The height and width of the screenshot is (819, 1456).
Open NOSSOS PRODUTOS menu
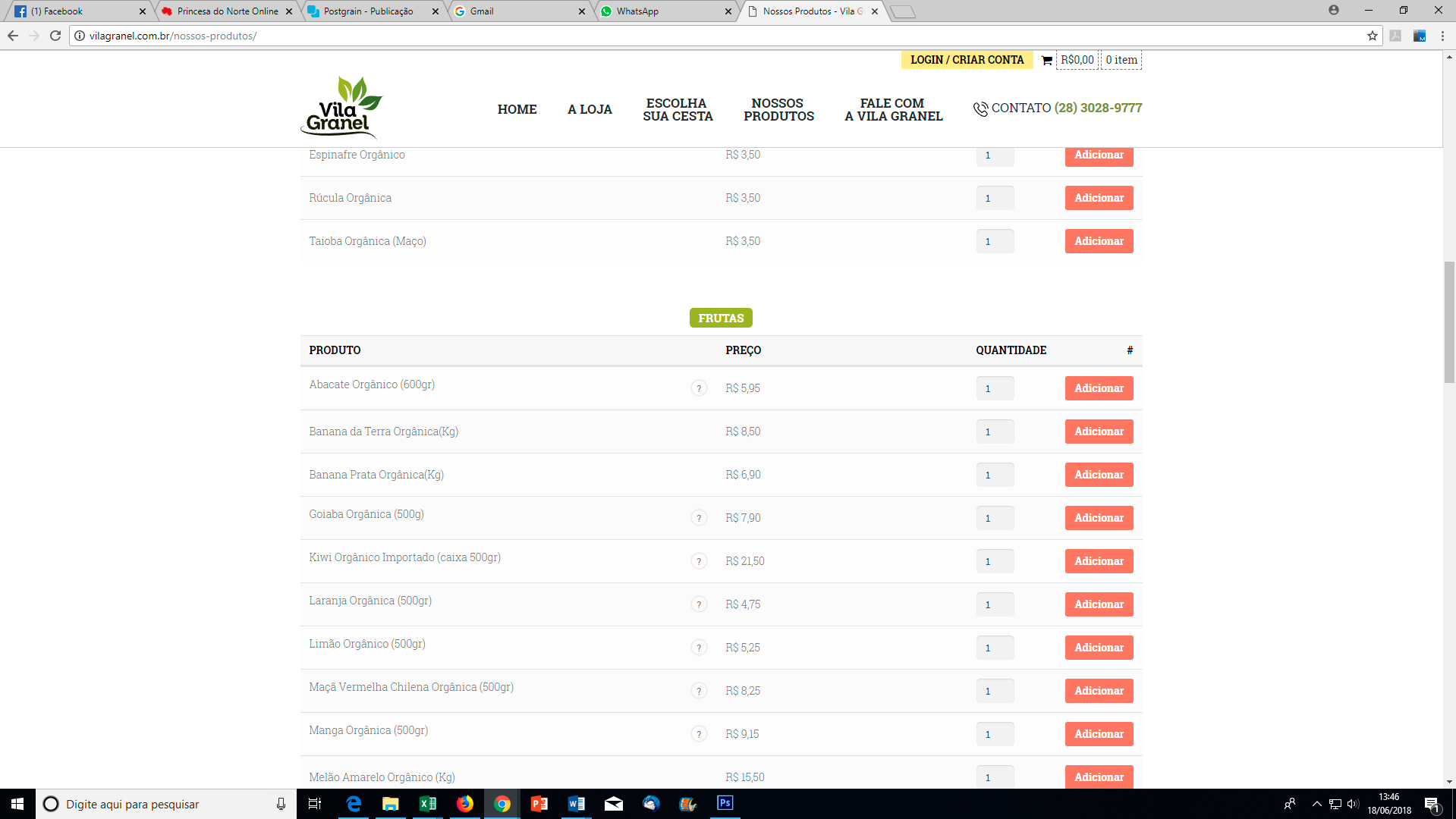pos(778,109)
